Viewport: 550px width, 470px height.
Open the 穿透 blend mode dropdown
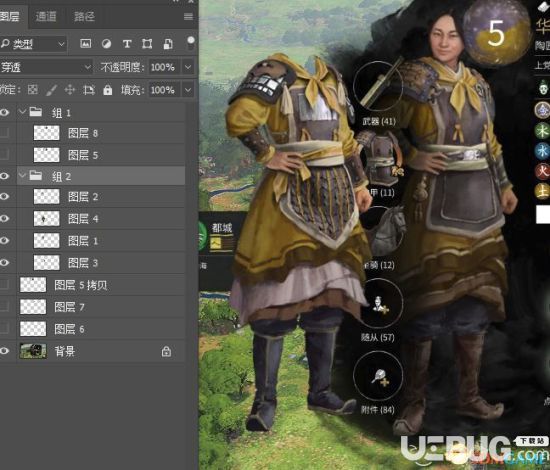46,67
